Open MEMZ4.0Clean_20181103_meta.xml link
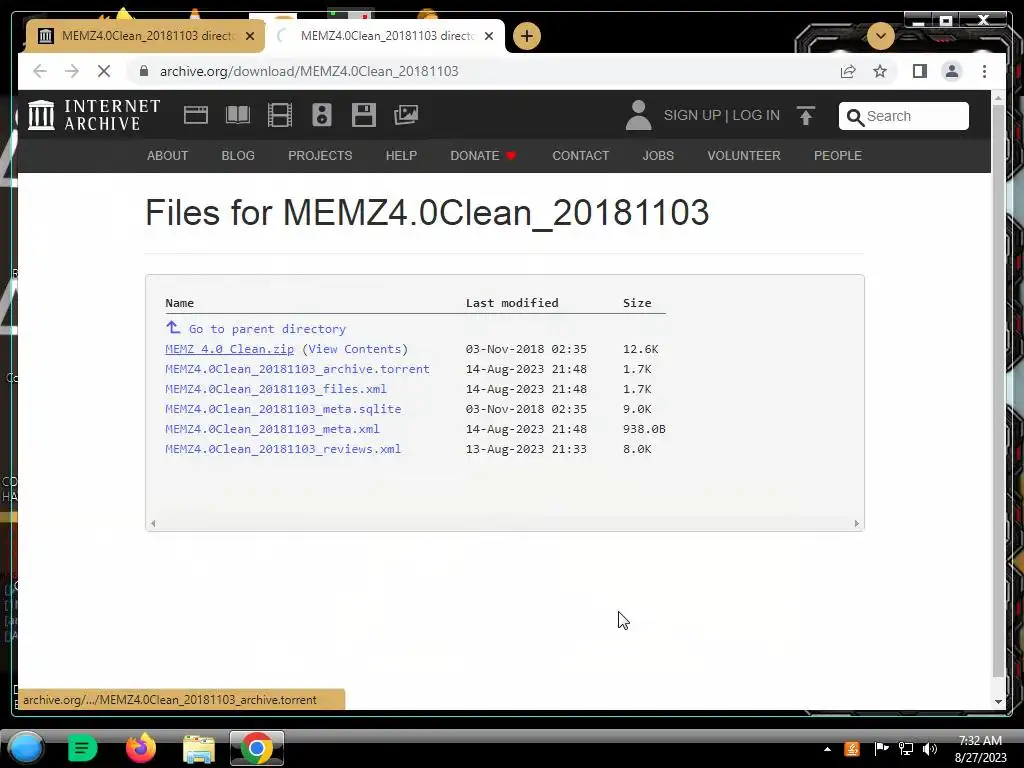The image size is (1024, 768). (x=272, y=429)
